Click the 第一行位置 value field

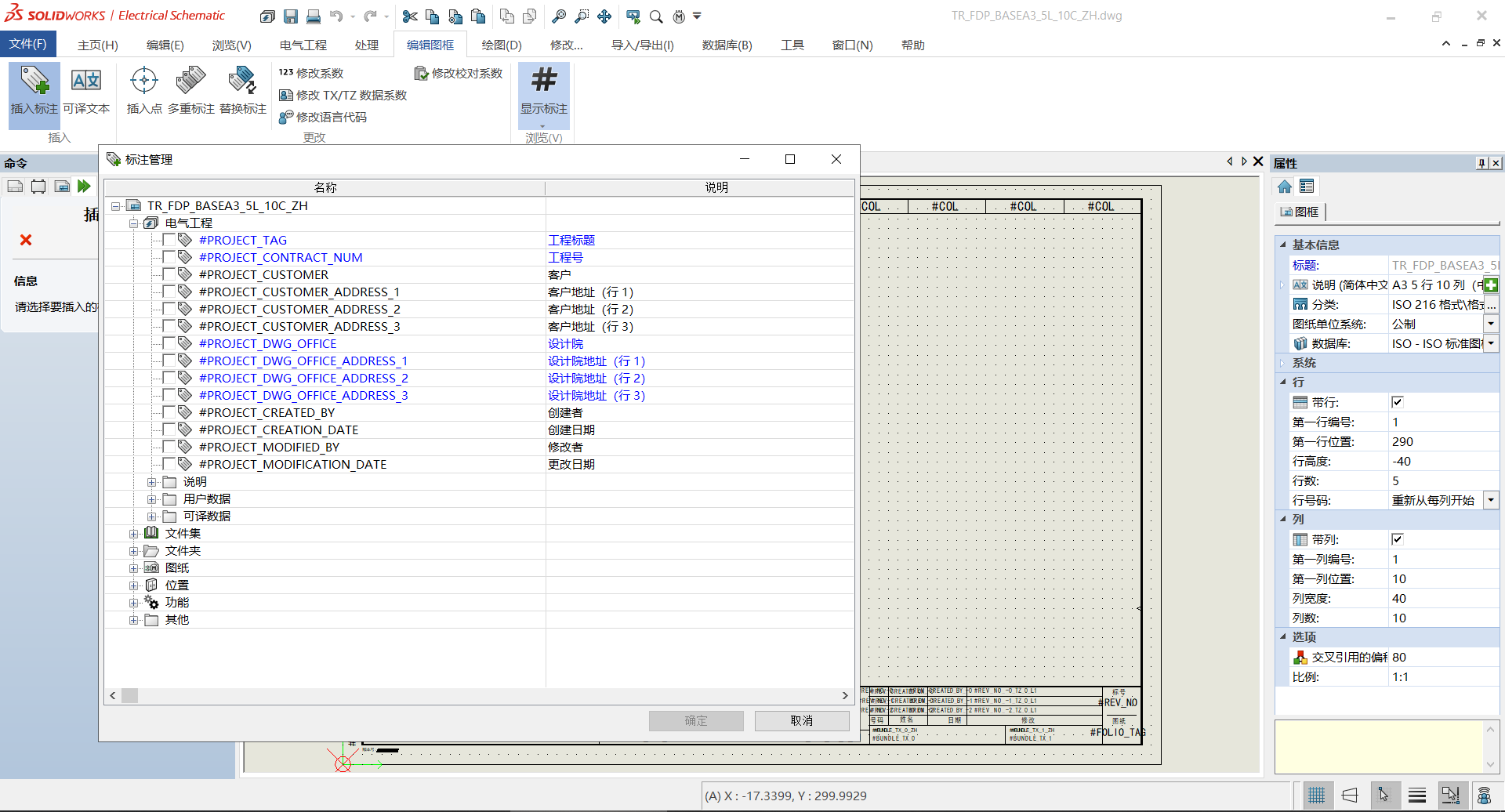click(1443, 441)
